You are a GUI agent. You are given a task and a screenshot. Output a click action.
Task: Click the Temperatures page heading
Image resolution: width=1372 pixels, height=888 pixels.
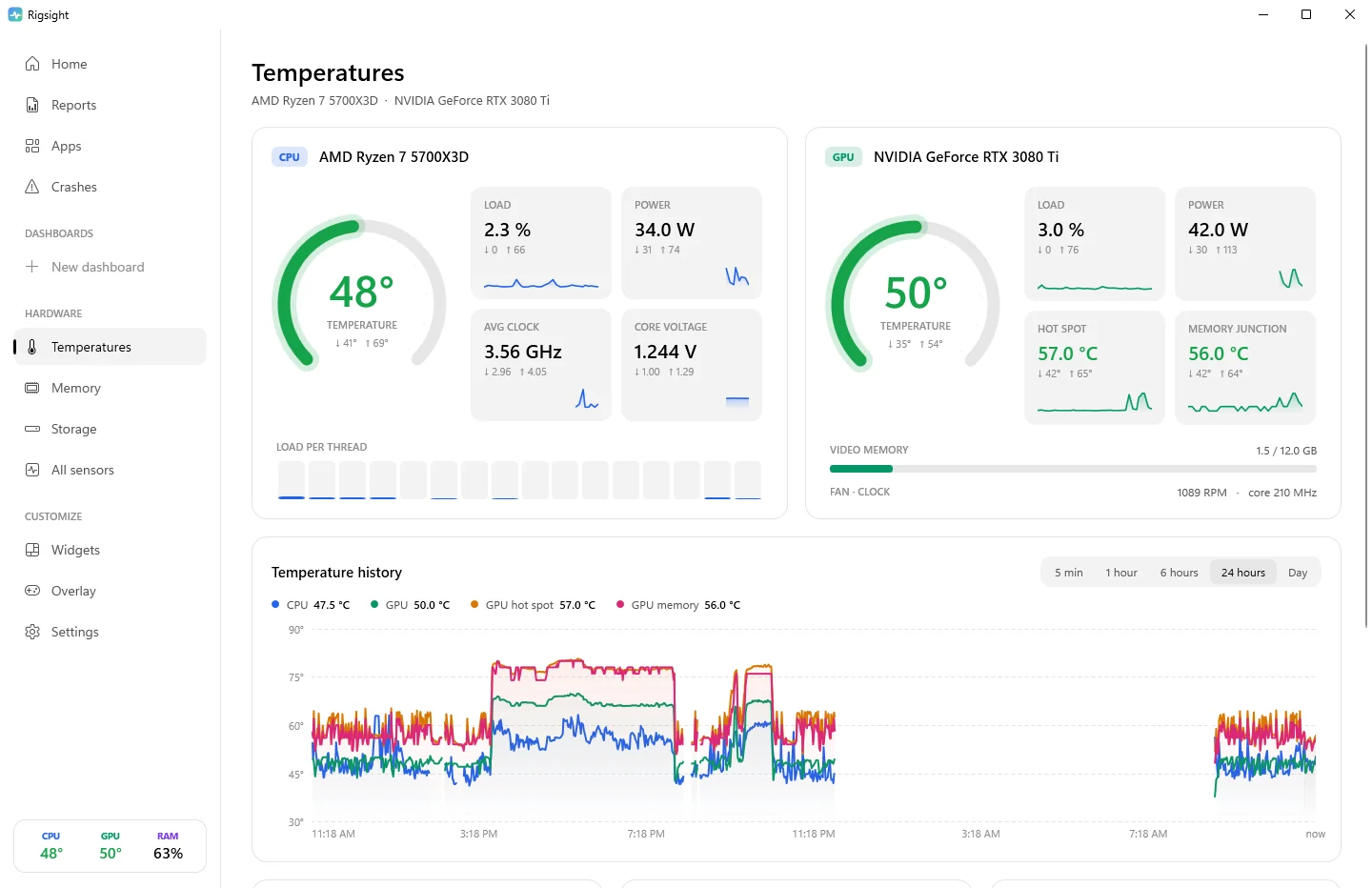point(328,73)
